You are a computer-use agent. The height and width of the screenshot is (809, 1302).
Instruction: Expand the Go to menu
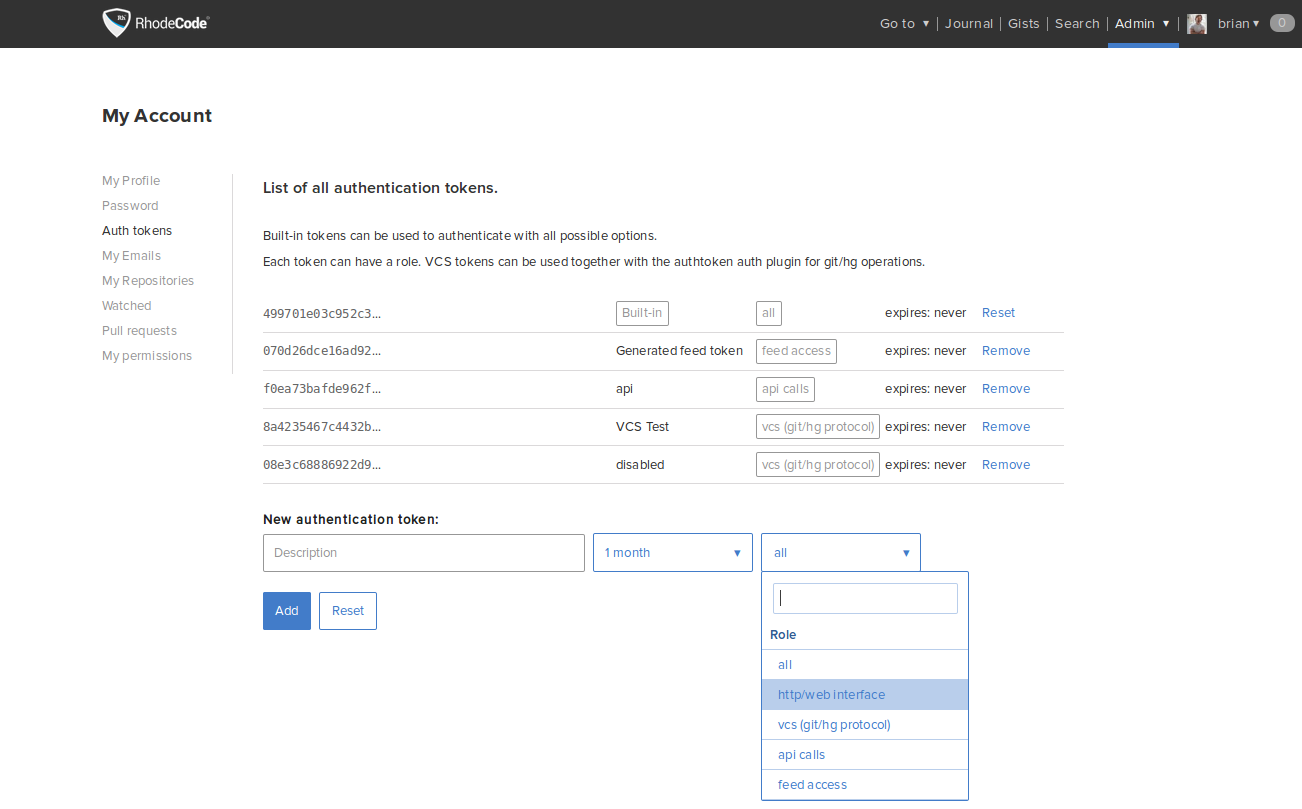pos(904,24)
